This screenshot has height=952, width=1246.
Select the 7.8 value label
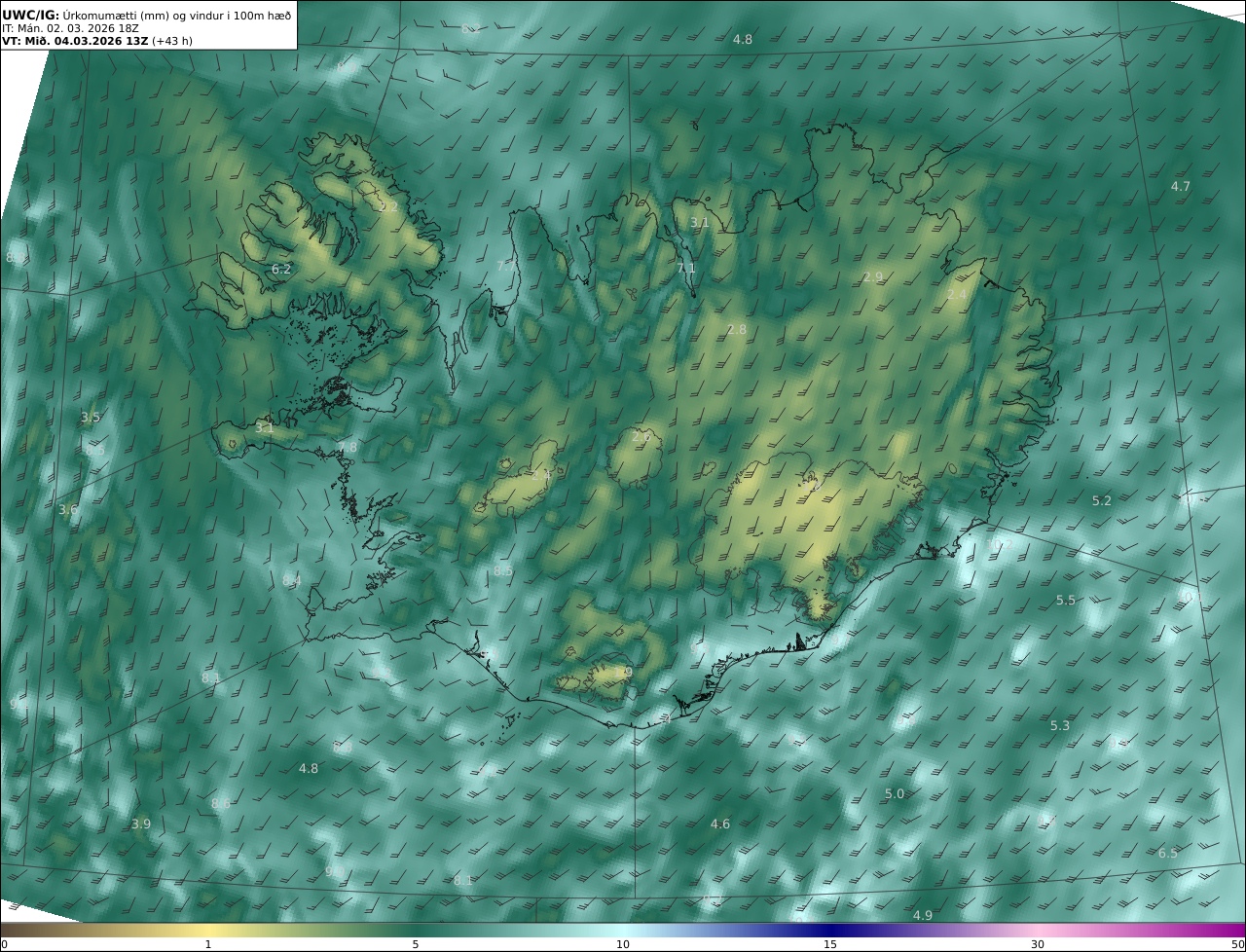tap(348, 448)
